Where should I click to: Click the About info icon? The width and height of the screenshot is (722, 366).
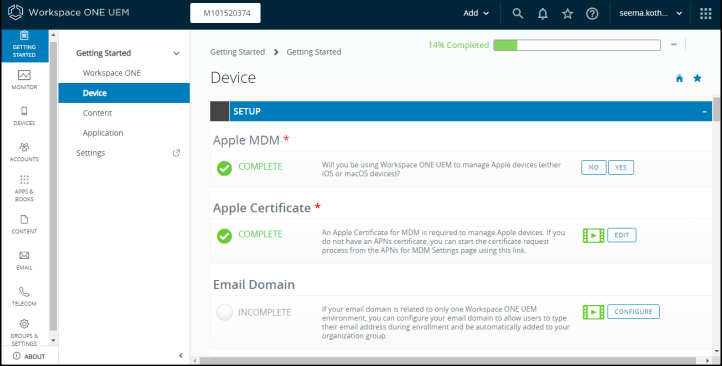click(17, 356)
